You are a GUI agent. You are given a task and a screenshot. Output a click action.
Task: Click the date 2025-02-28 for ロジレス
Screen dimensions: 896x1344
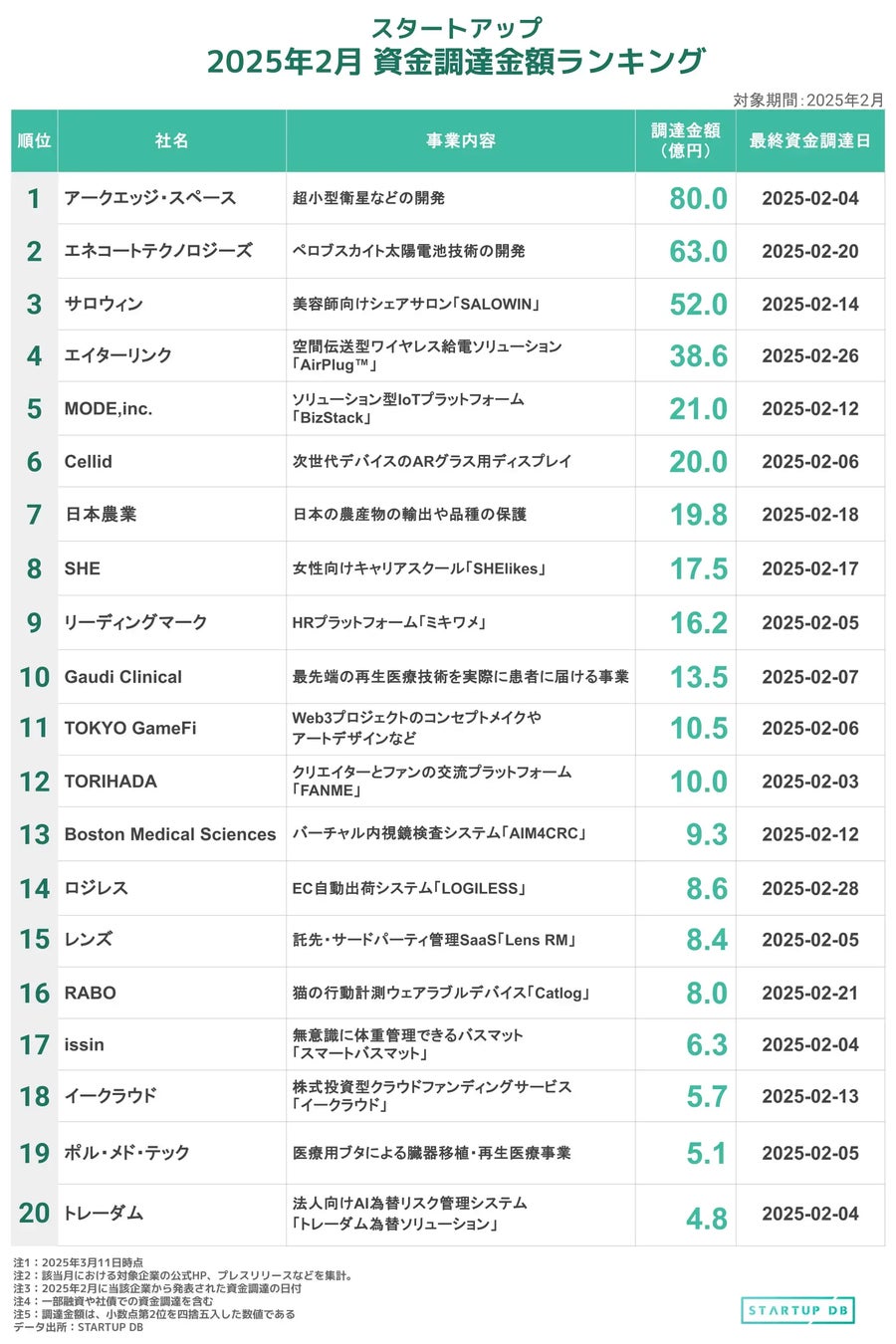tap(809, 888)
